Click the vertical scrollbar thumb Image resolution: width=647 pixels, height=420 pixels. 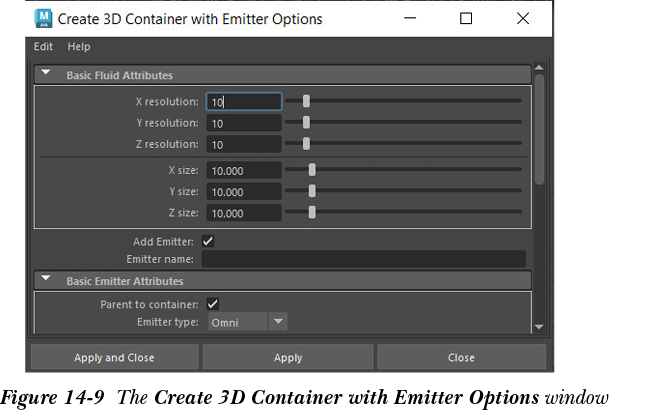539,130
